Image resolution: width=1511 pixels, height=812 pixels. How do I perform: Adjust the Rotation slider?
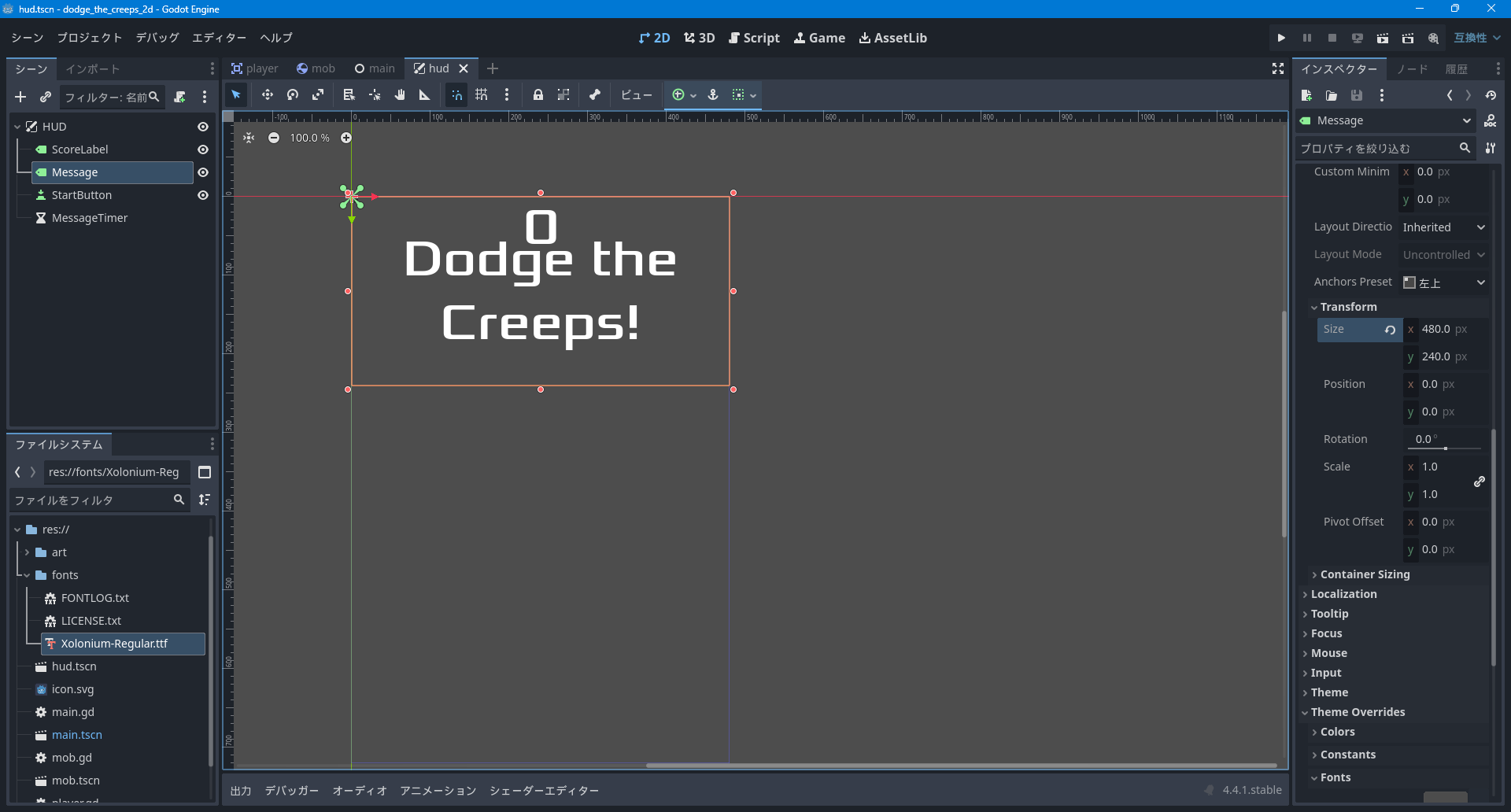1446,448
